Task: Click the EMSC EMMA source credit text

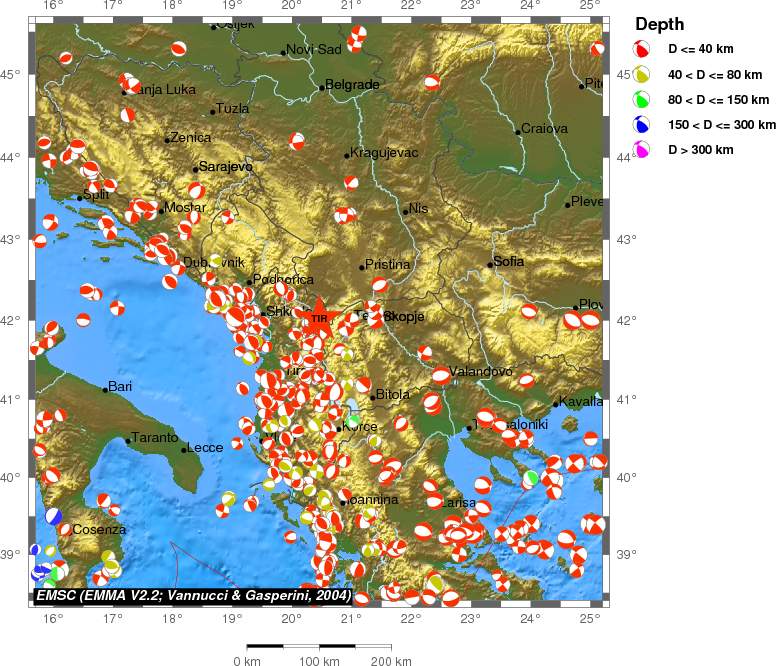Action: click(193, 595)
